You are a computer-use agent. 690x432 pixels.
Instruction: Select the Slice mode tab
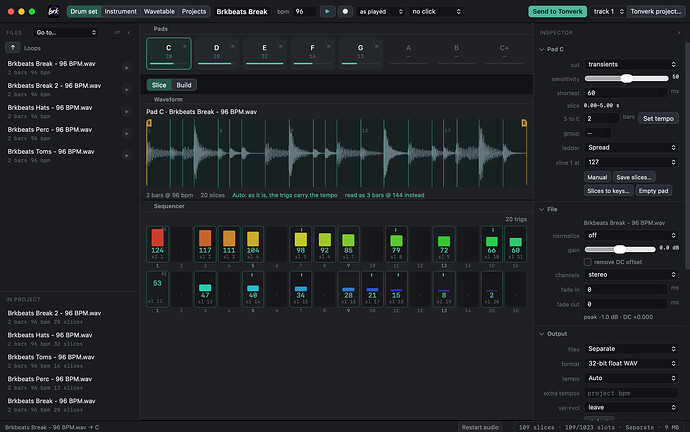point(159,85)
